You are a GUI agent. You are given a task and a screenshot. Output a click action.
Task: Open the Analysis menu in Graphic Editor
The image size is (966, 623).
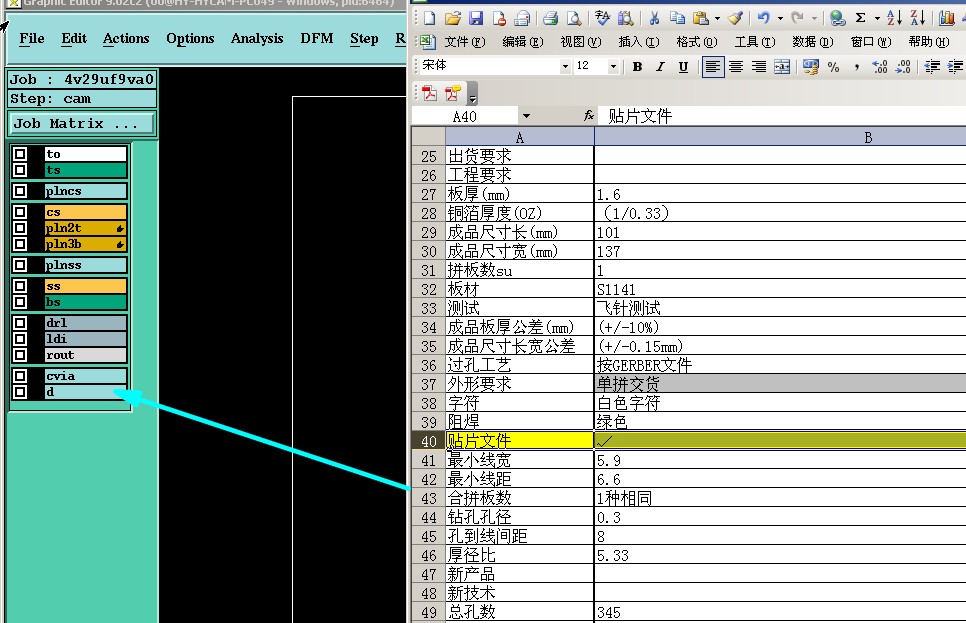coord(257,38)
